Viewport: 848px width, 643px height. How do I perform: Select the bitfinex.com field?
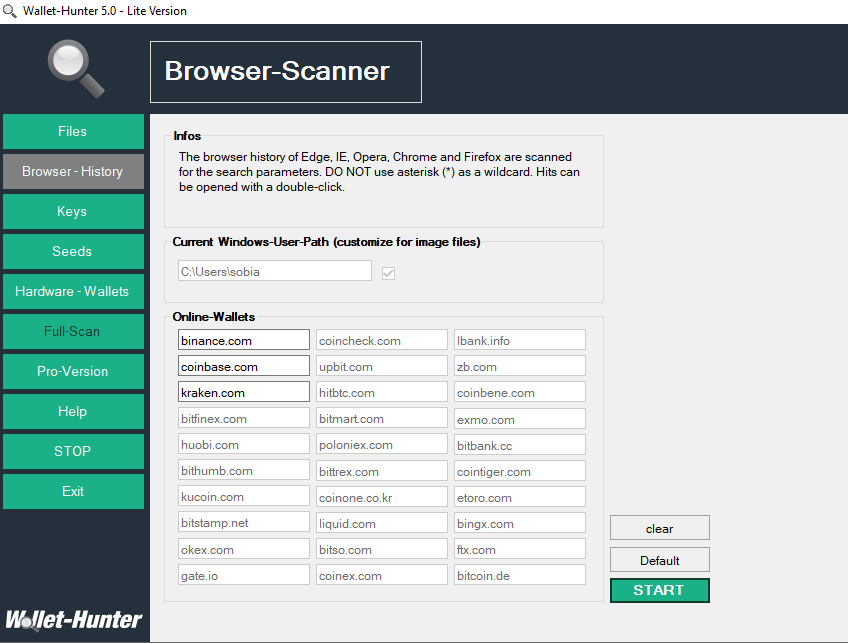[244, 418]
